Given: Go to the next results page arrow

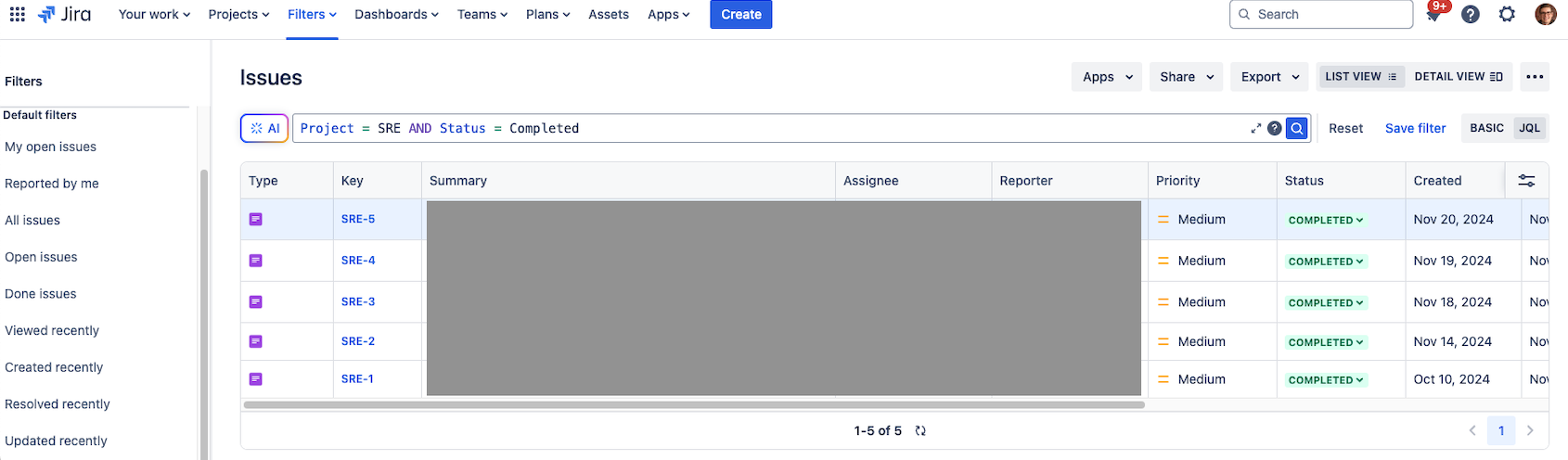Looking at the screenshot, I should (1530, 430).
